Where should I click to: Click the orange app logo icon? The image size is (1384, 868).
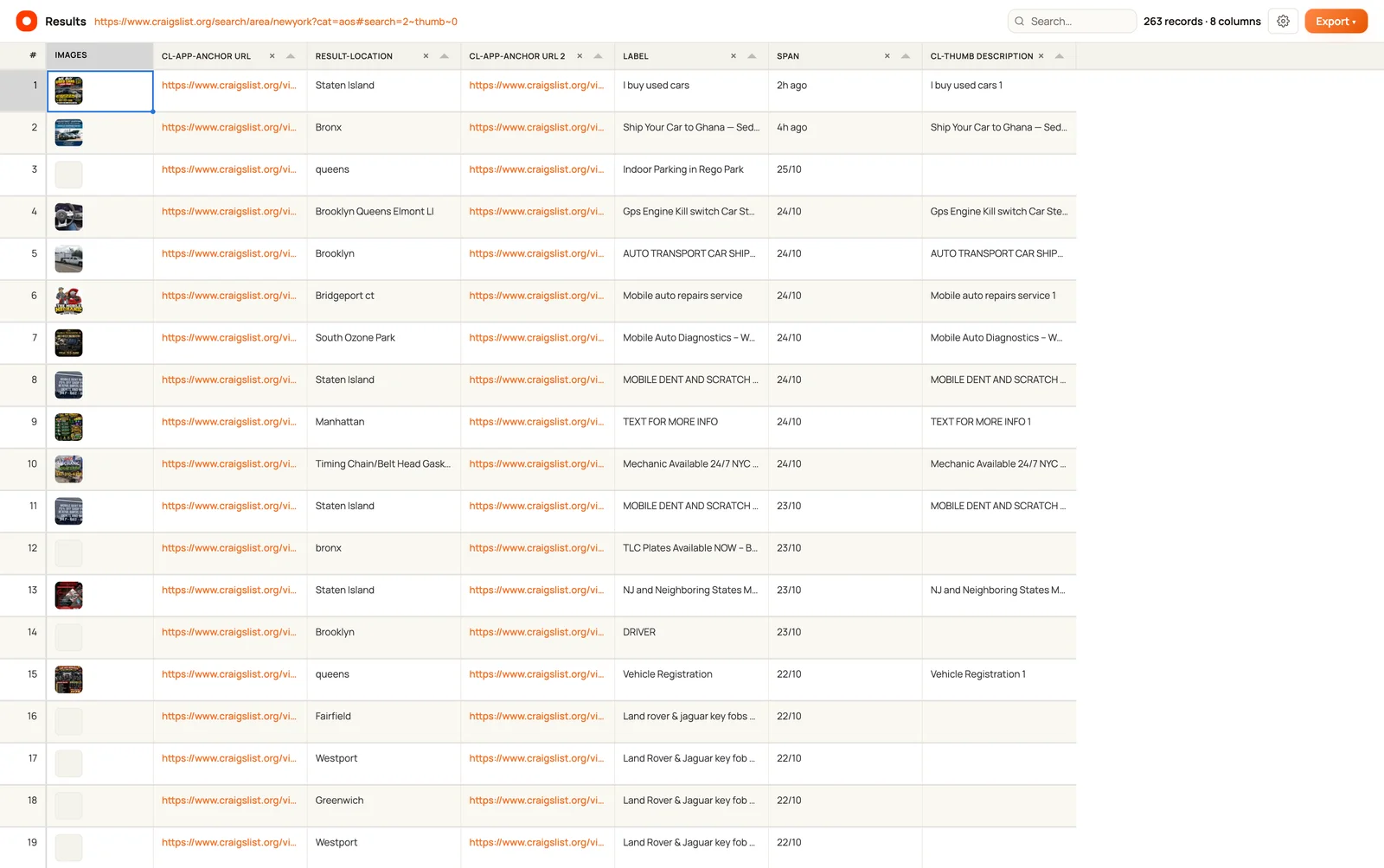(x=27, y=21)
